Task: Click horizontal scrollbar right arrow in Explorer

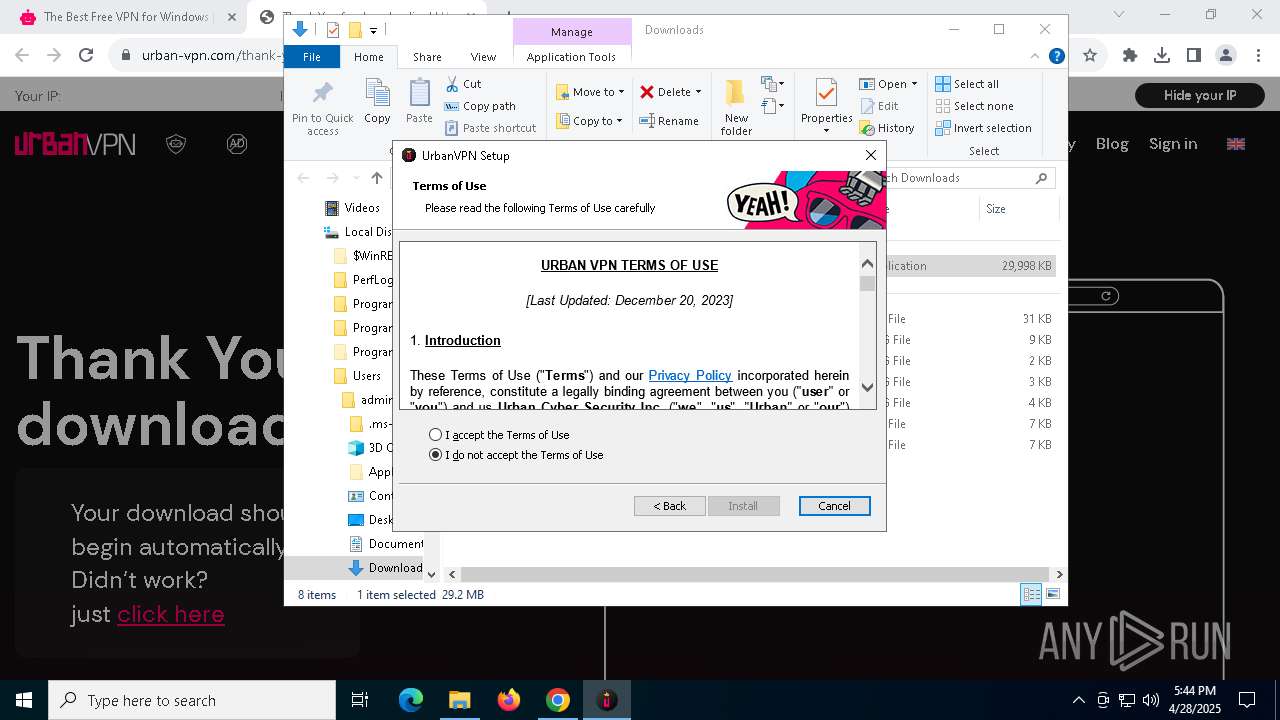Action: point(1059,574)
